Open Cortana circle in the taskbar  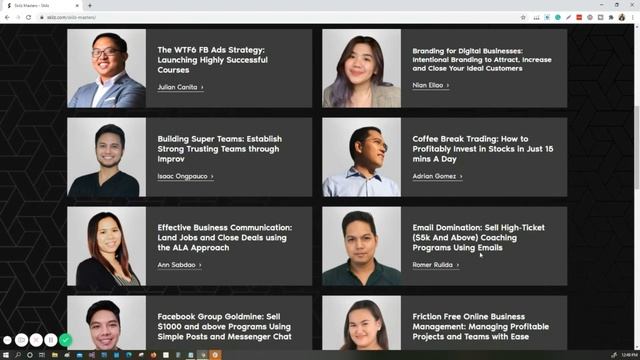pyautogui.click(x=30, y=355)
